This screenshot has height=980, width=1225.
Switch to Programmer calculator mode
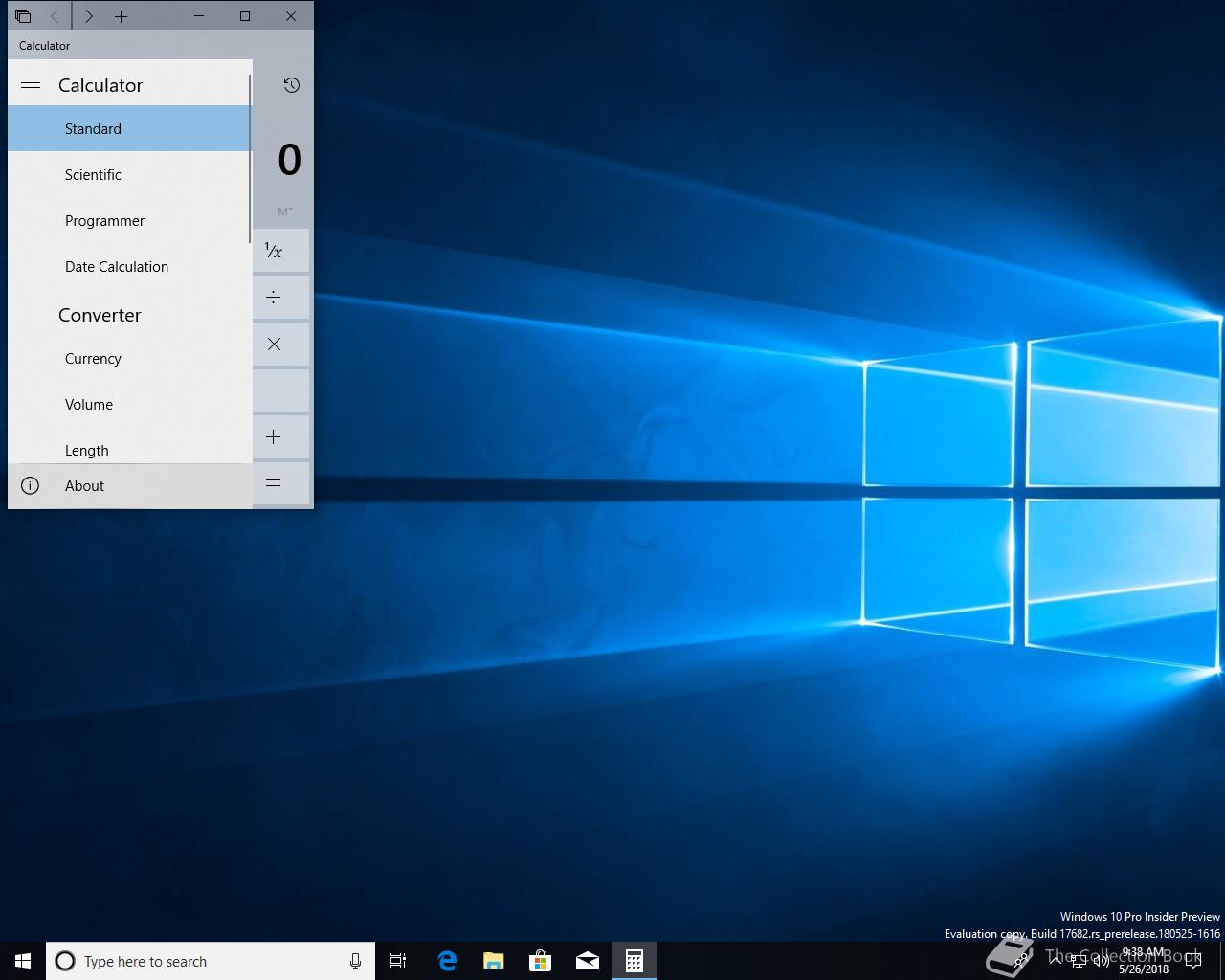coord(104,221)
